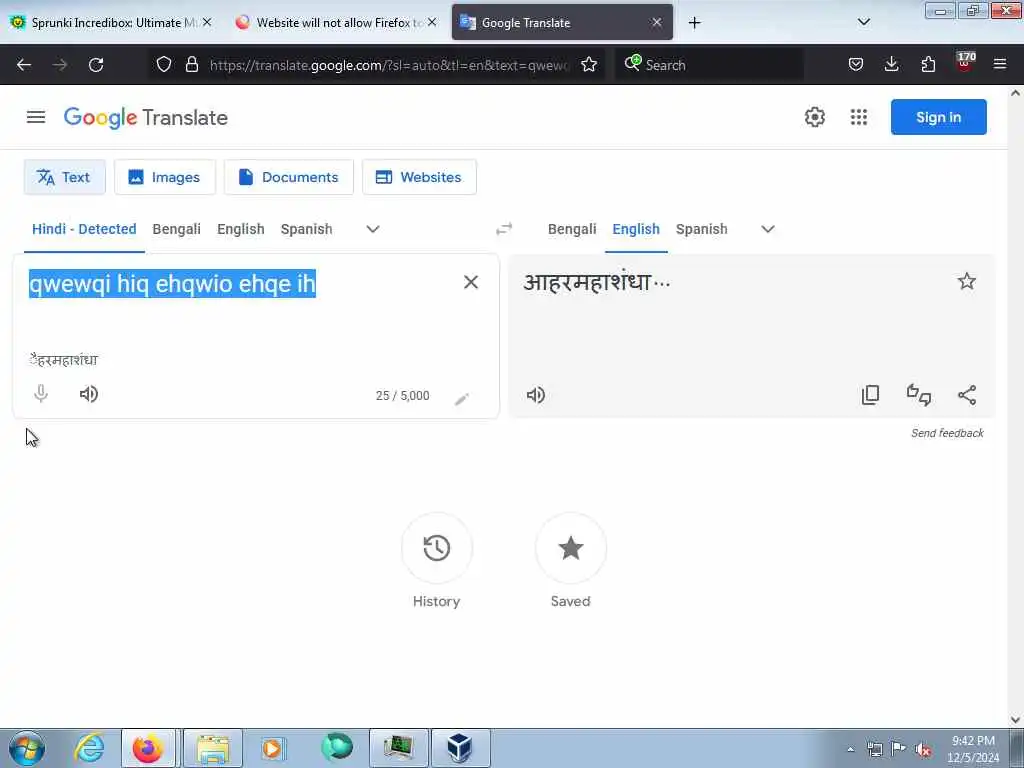Click the URL address bar
Image resolution: width=1024 pixels, height=768 pixels.
point(390,65)
